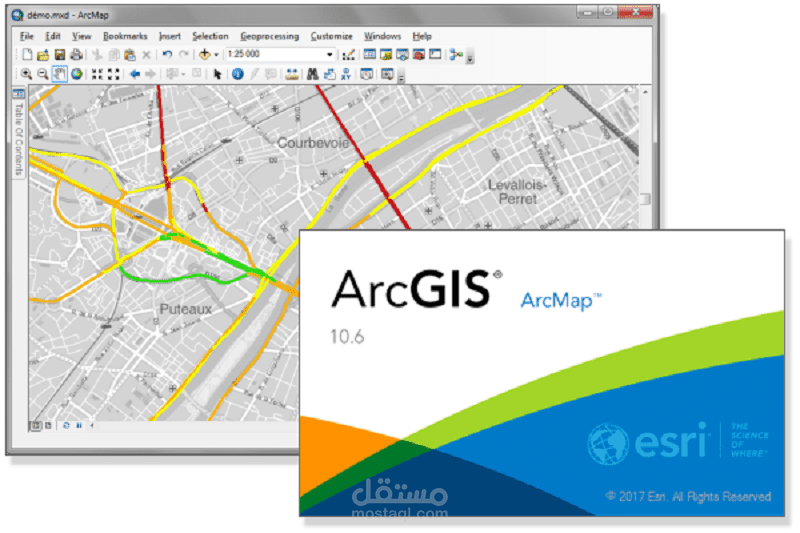Select the Pan hand tool
This screenshot has height=533, width=800.
coord(59,74)
